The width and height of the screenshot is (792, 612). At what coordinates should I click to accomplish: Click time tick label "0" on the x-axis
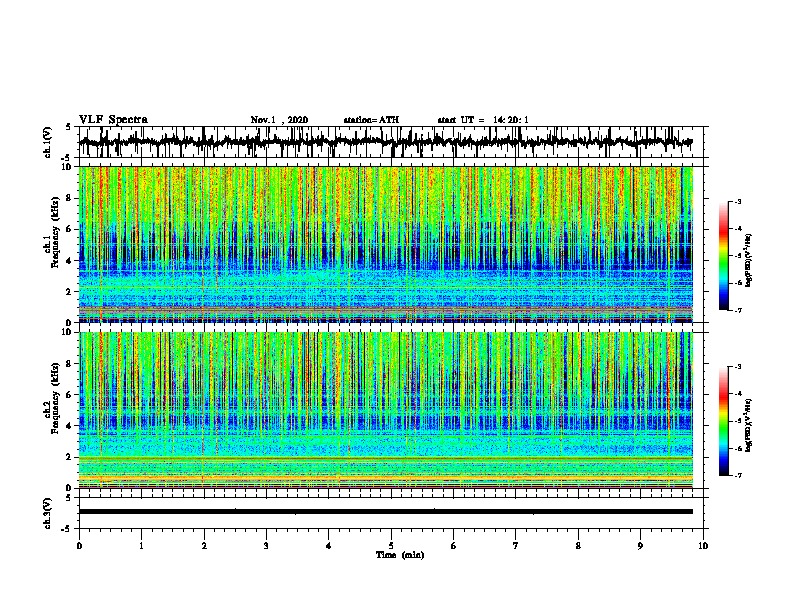coord(79,546)
